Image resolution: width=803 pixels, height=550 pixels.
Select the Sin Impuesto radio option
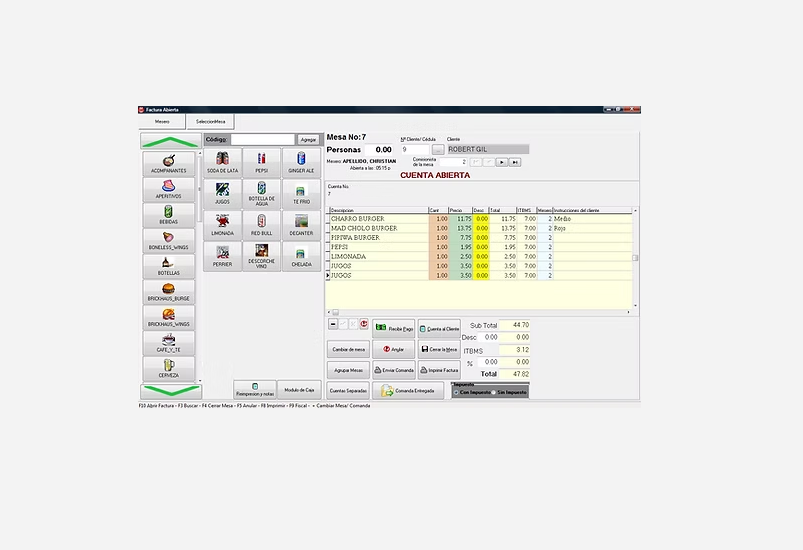(496, 392)
